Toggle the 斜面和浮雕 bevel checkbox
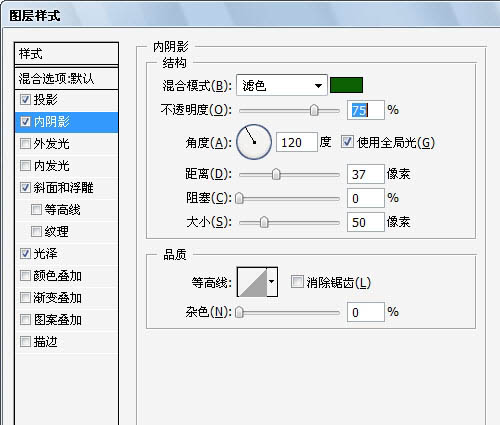The image size is (500, 425). click(25, 188)
